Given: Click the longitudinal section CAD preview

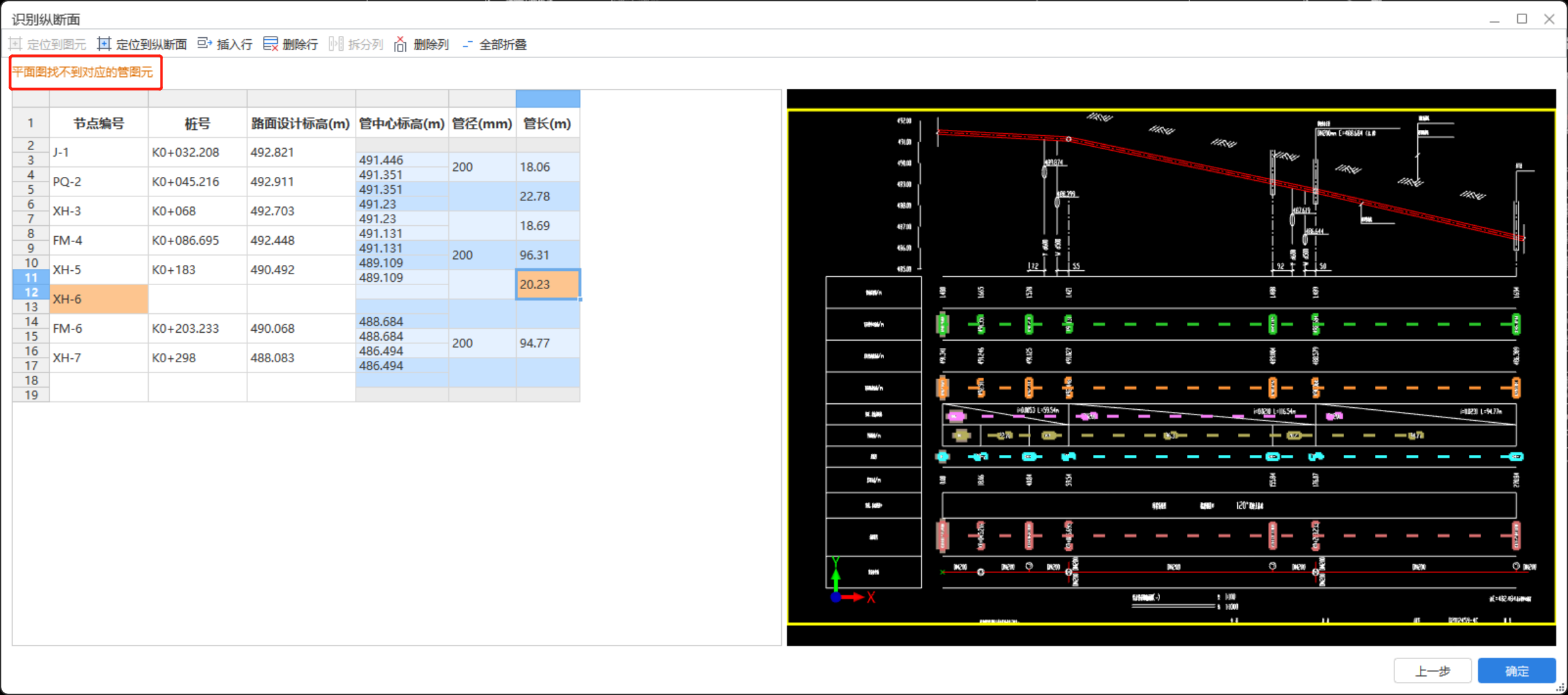Looking at the screenshot, I should [1171, 367].
